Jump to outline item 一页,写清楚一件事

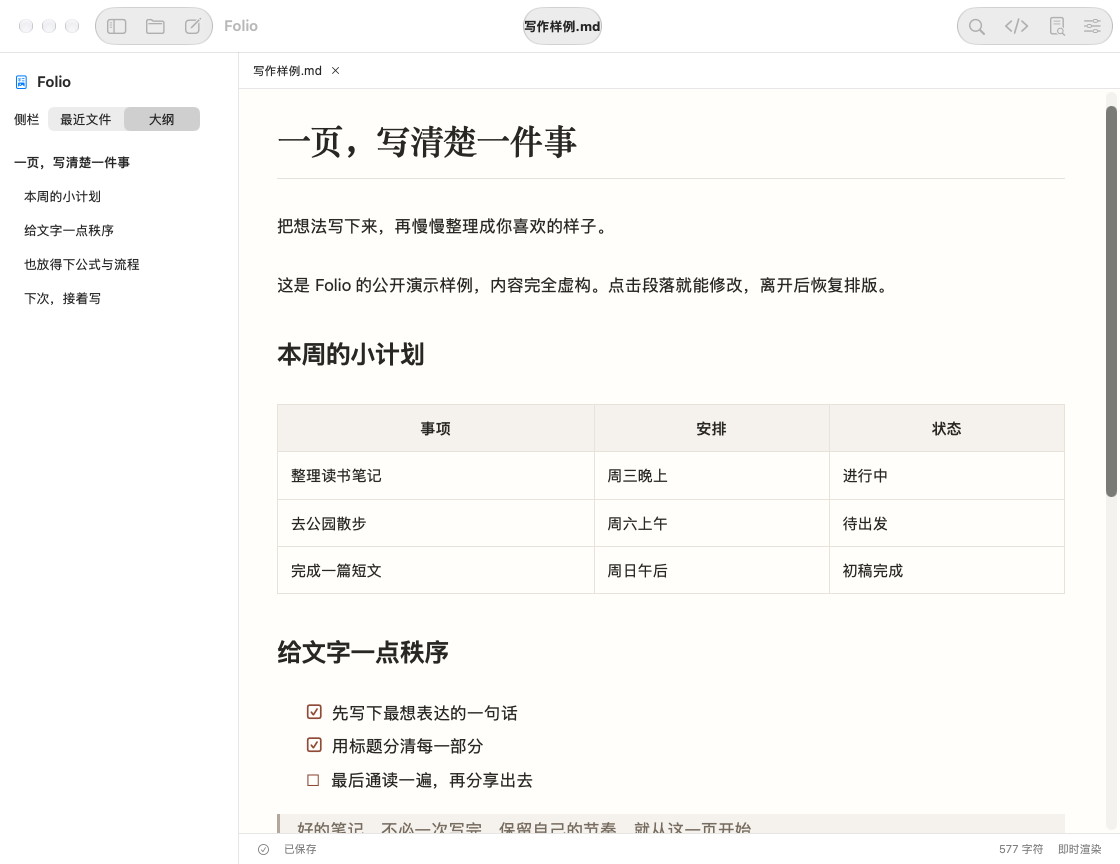[72, 163]
